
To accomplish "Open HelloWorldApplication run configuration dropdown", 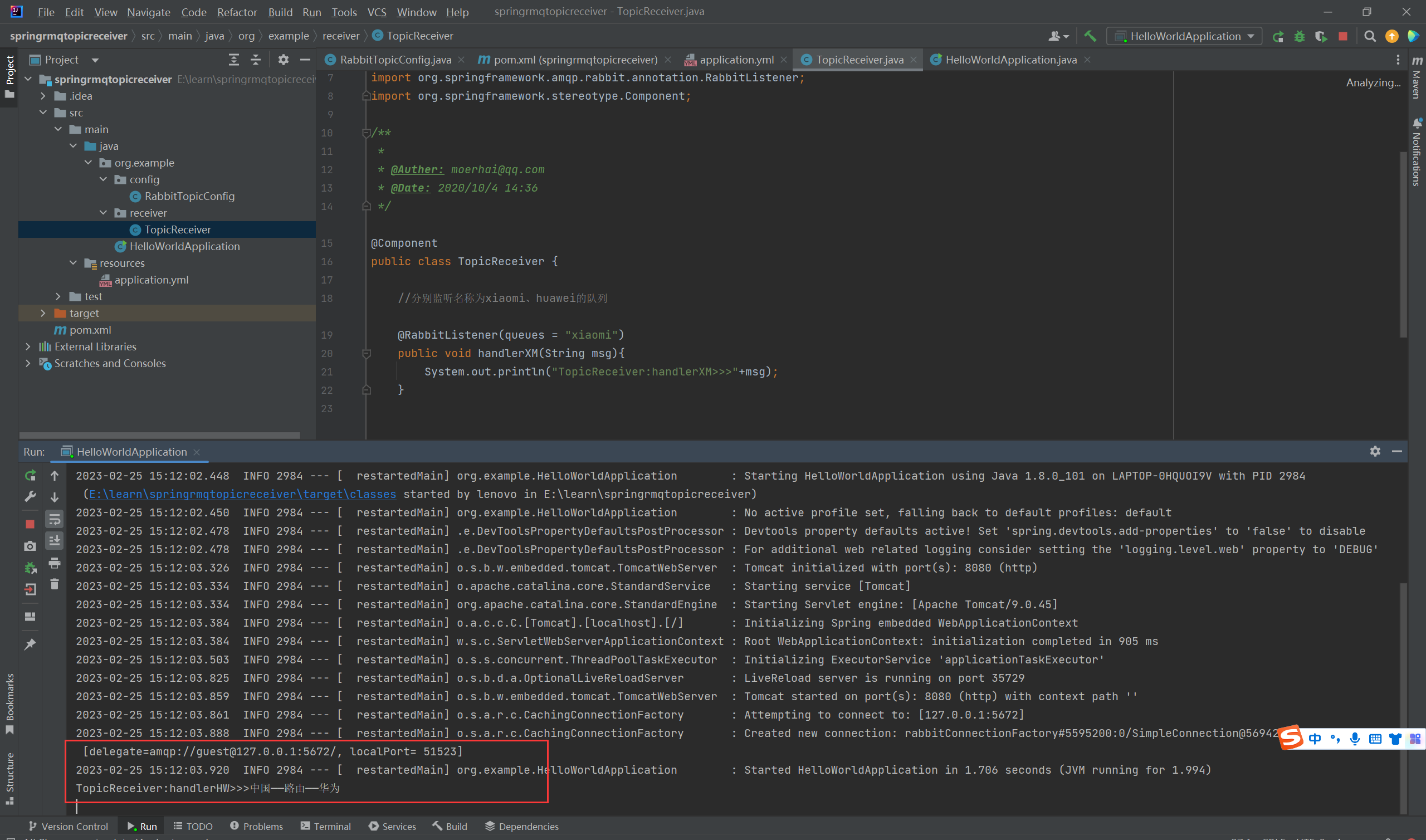I will coord(1184,36).
